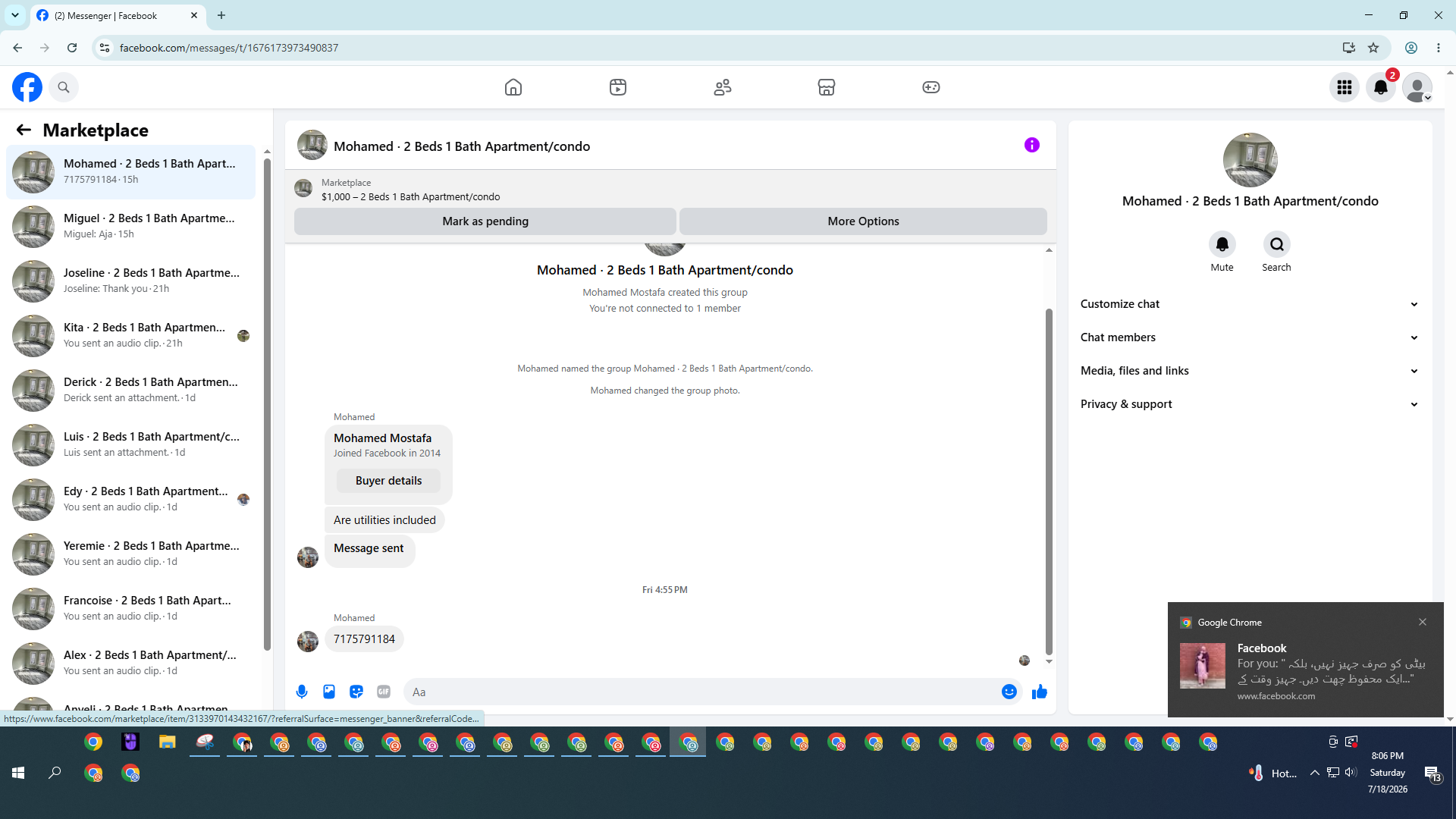This screenshot has height=819, width=1456.
Task: Open Alex's conversation in the list
Action: click(131, 664)
